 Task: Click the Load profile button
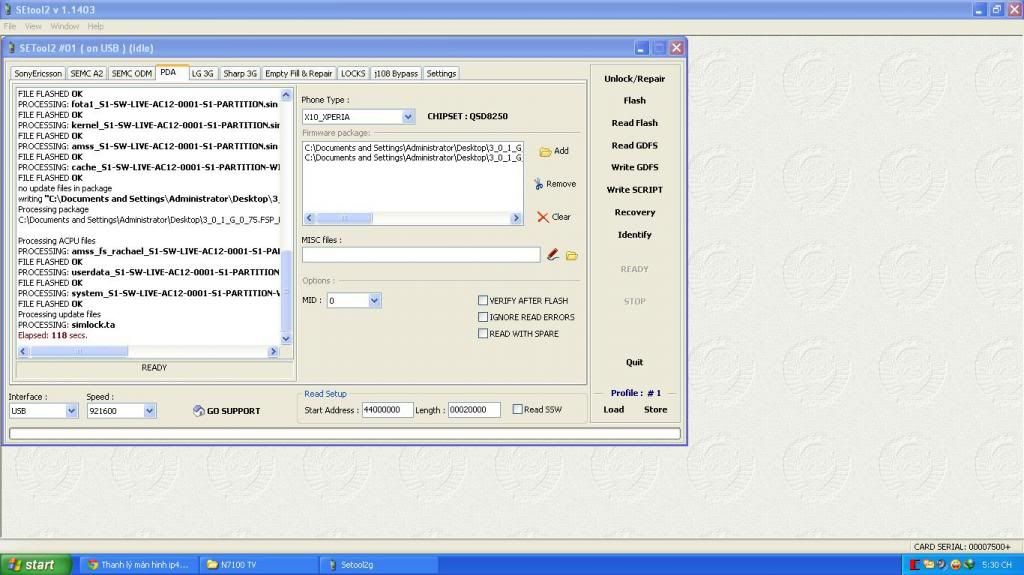click(x=613, y=410)
